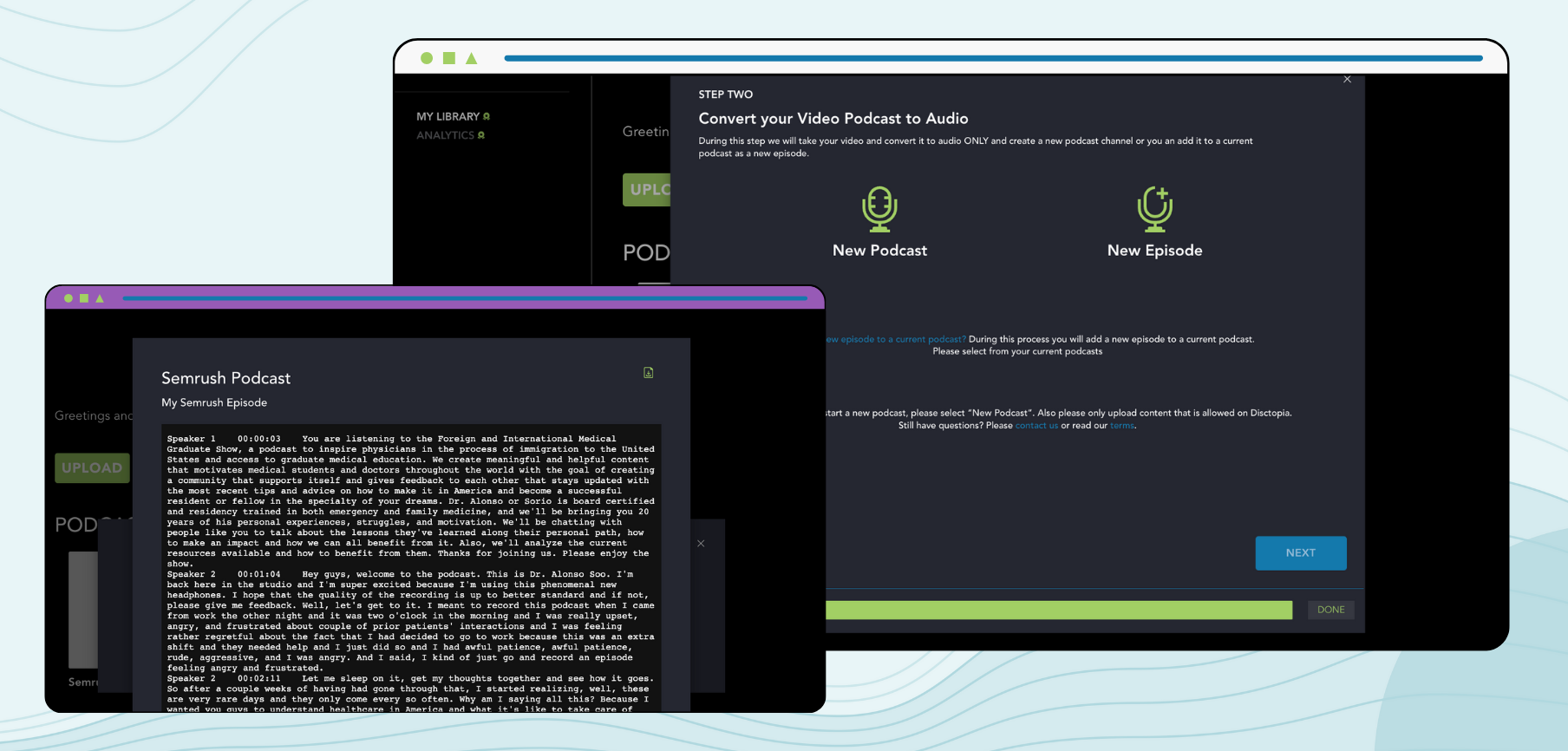Image resolution: width=1568 pixels, height=751 pixels.
Task: Open ANALYTICS in the sidebar
Action: click(x=445, y=135)
